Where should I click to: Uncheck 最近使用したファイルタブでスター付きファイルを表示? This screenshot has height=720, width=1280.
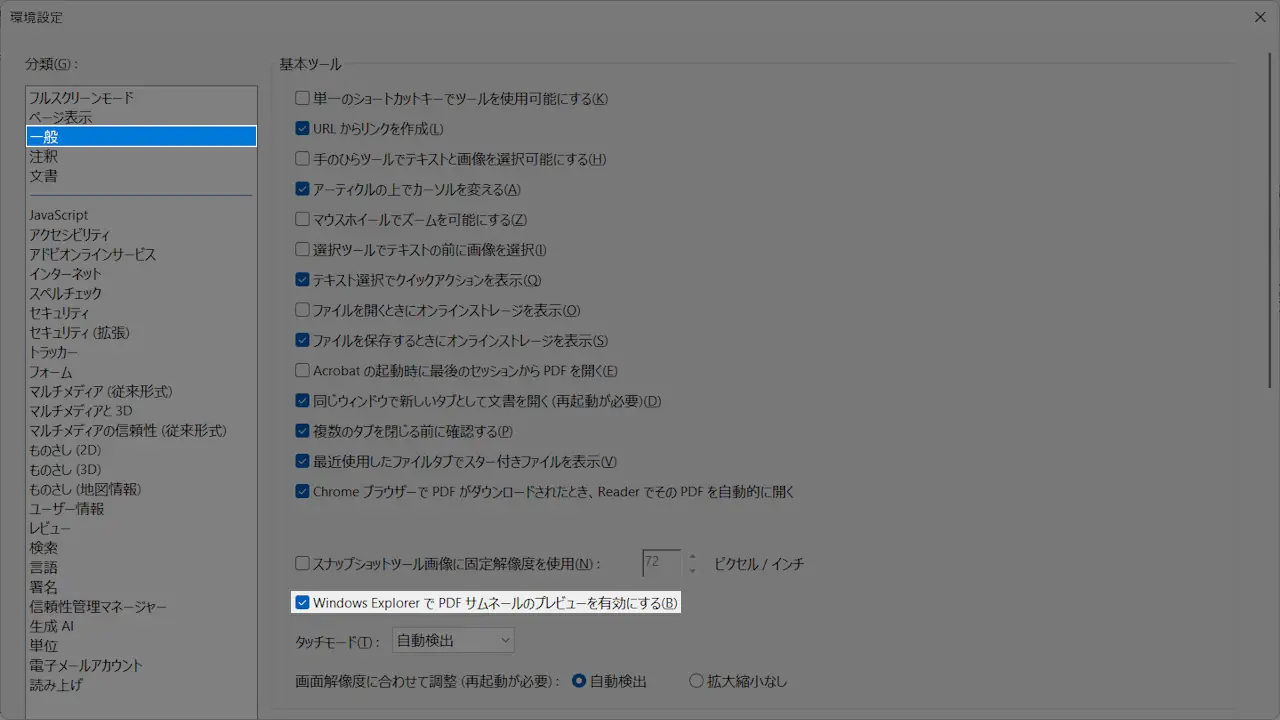[303, 462]
